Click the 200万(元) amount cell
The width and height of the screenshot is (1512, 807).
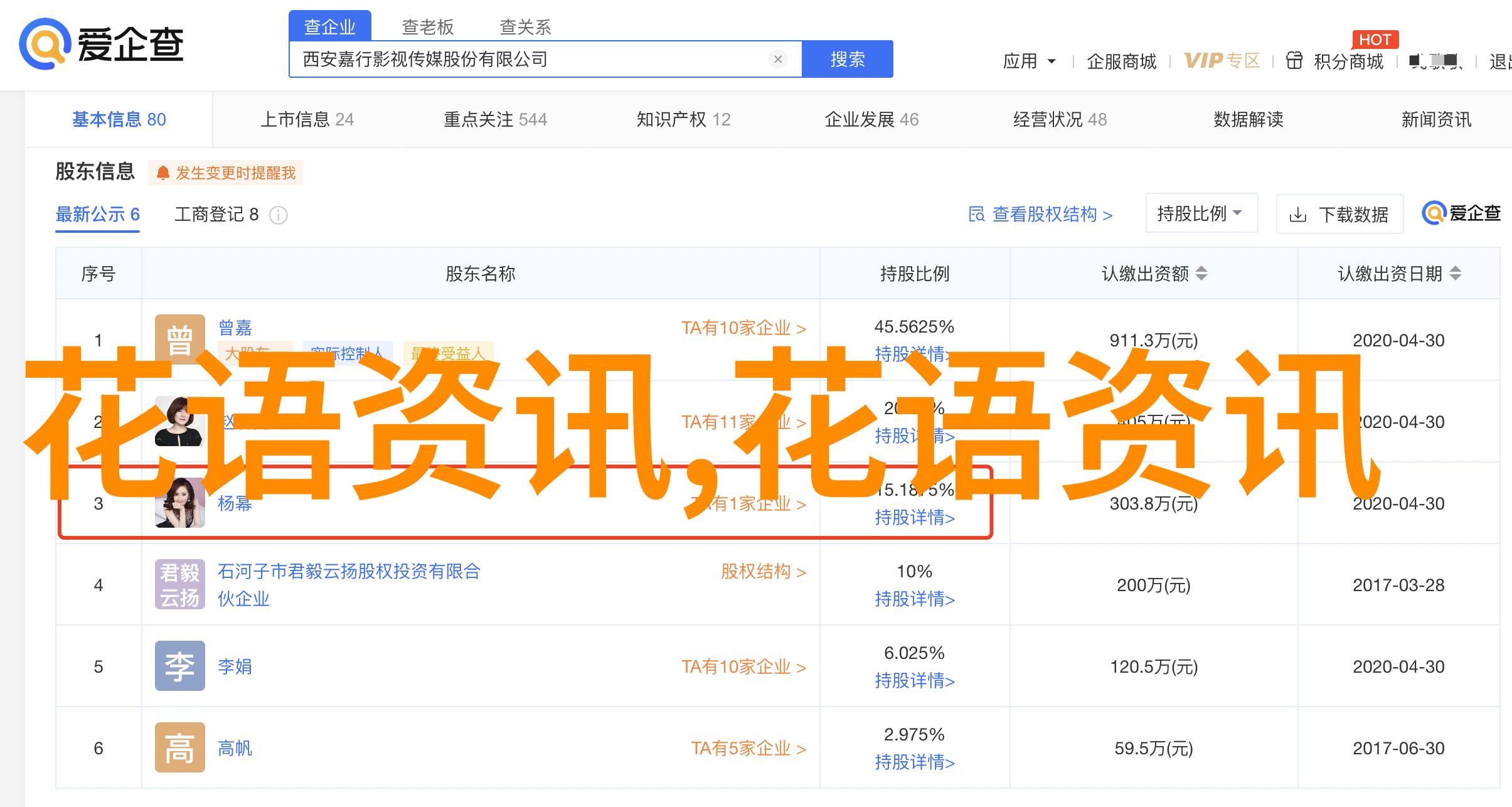[x=1154, y=585]
